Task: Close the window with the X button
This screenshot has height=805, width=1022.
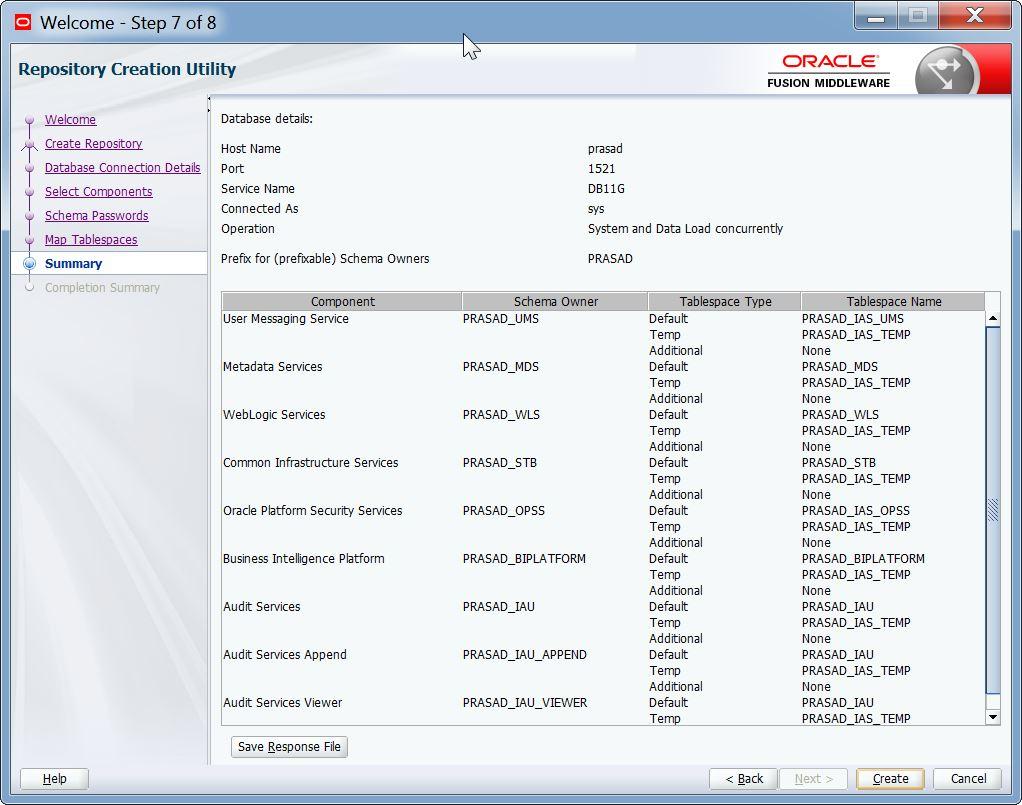Action: coord(974,16)
